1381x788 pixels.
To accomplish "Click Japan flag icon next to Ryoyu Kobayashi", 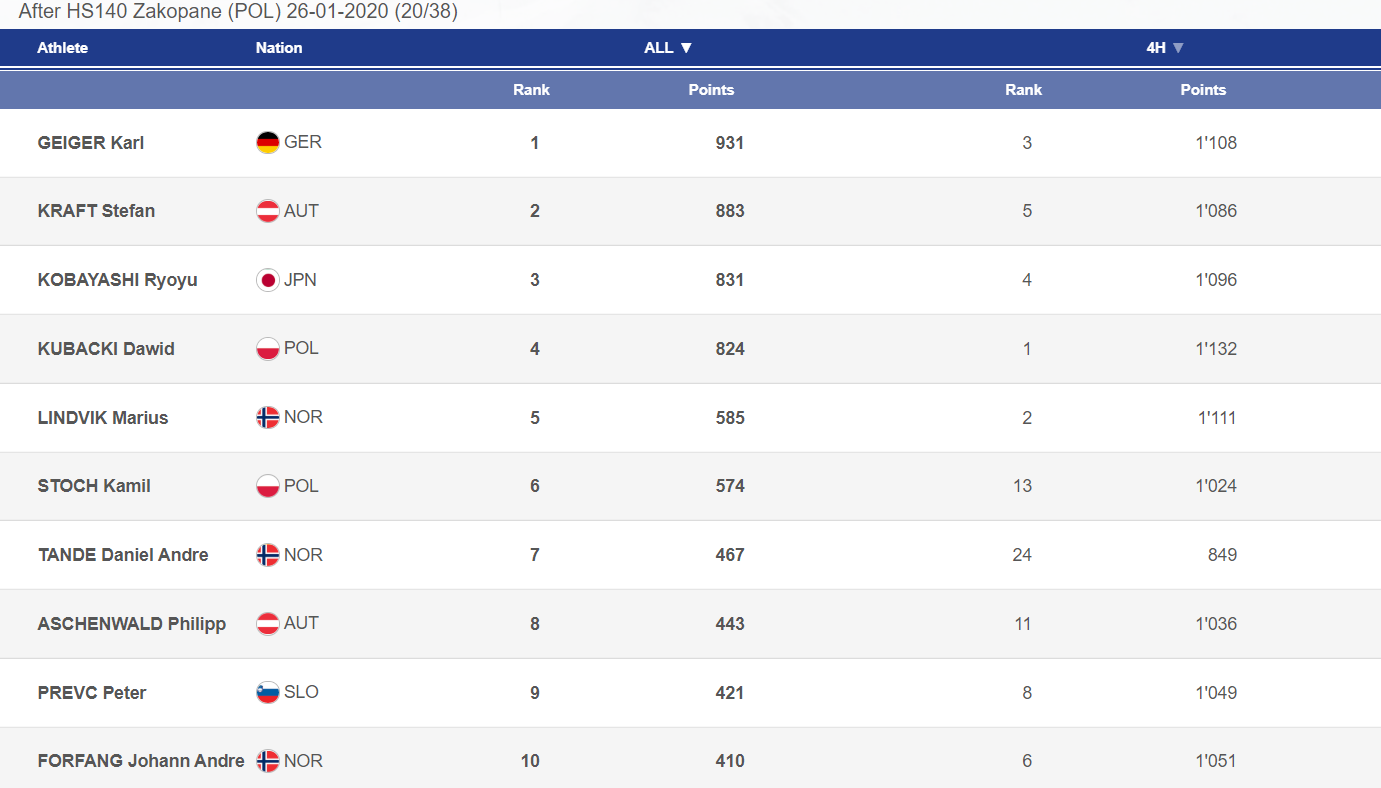I will tap(267, 280).
